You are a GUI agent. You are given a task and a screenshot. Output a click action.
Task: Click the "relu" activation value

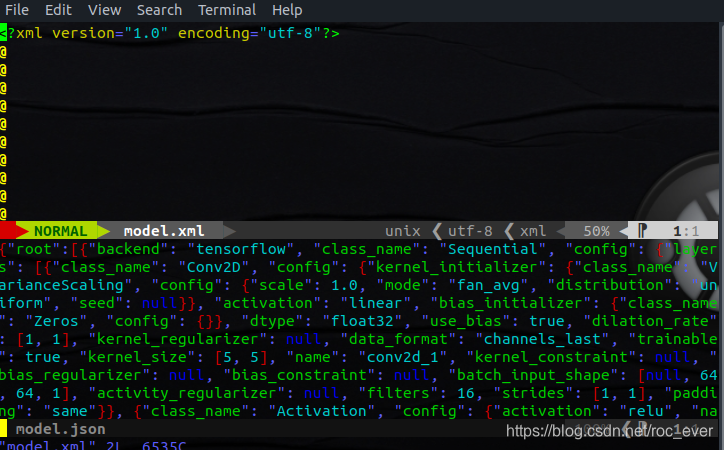646,411
